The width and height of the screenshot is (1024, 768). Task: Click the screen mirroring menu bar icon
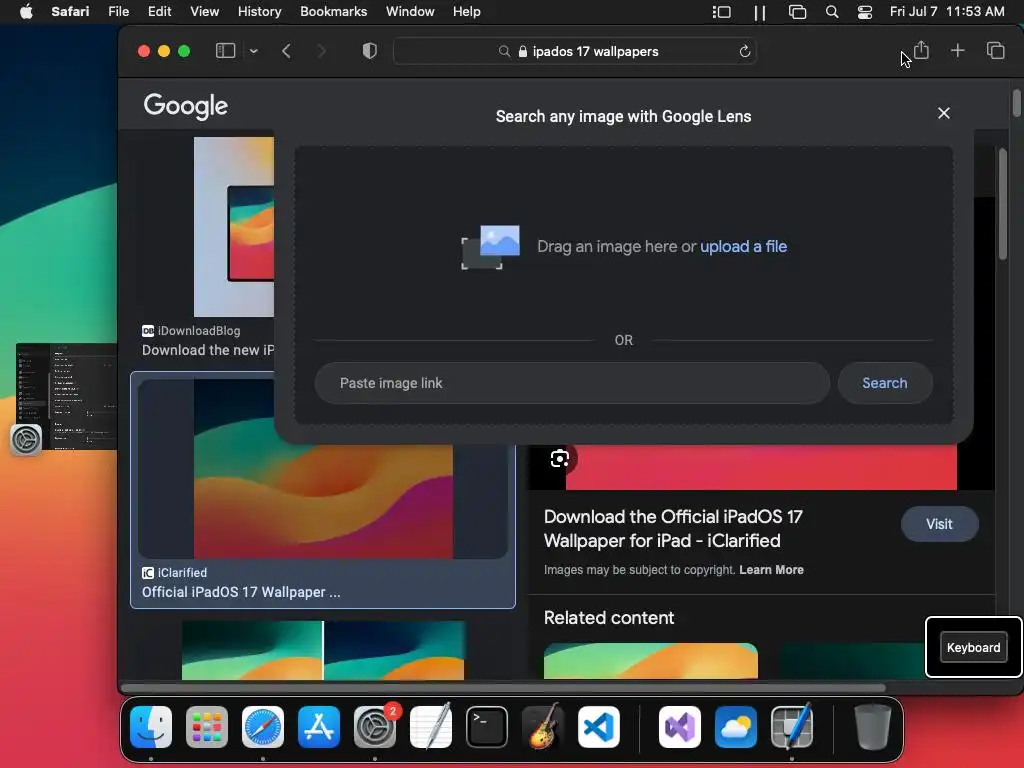point(797,12)
